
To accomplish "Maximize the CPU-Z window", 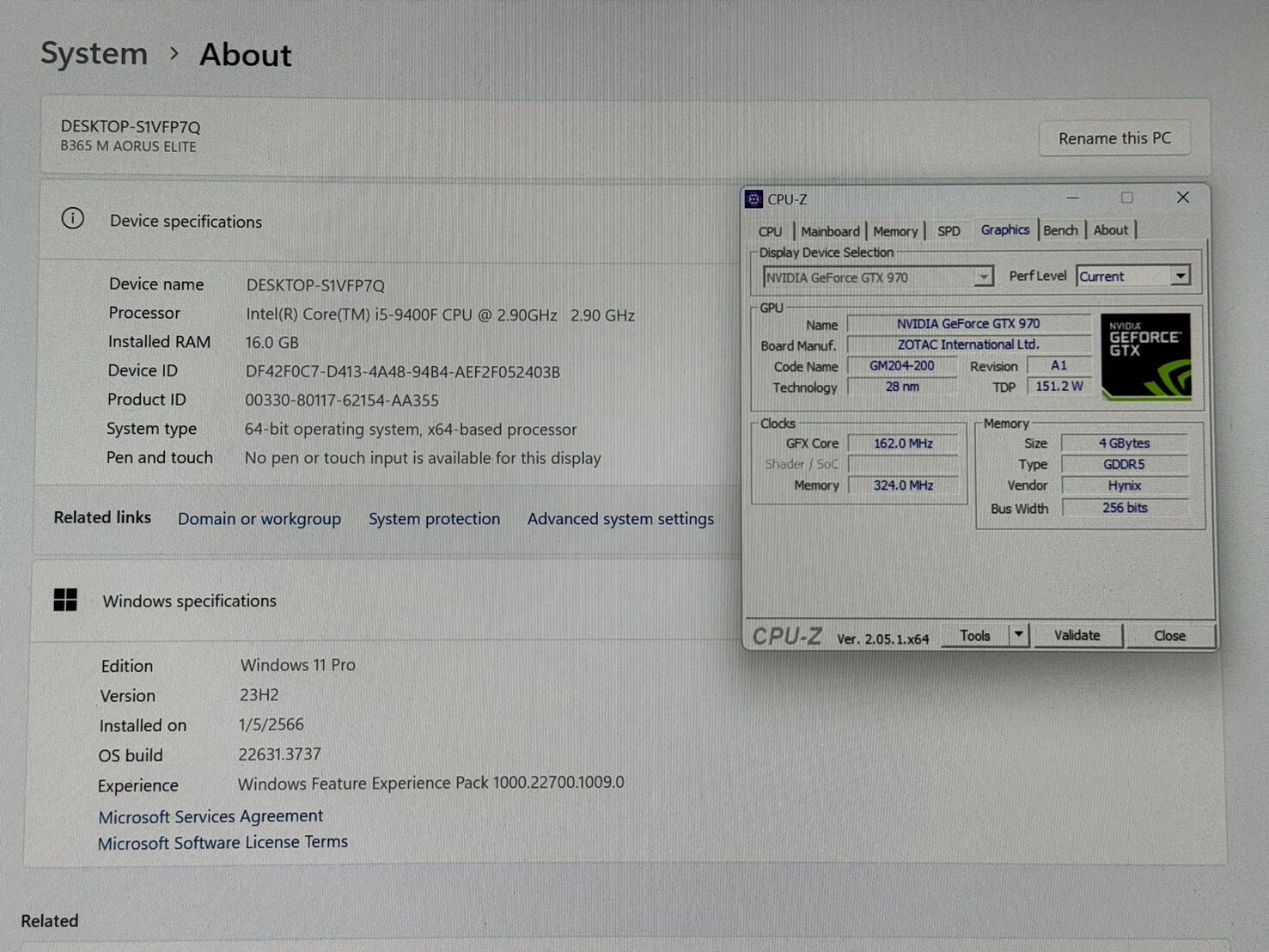I will click(x=1126, y=198).
